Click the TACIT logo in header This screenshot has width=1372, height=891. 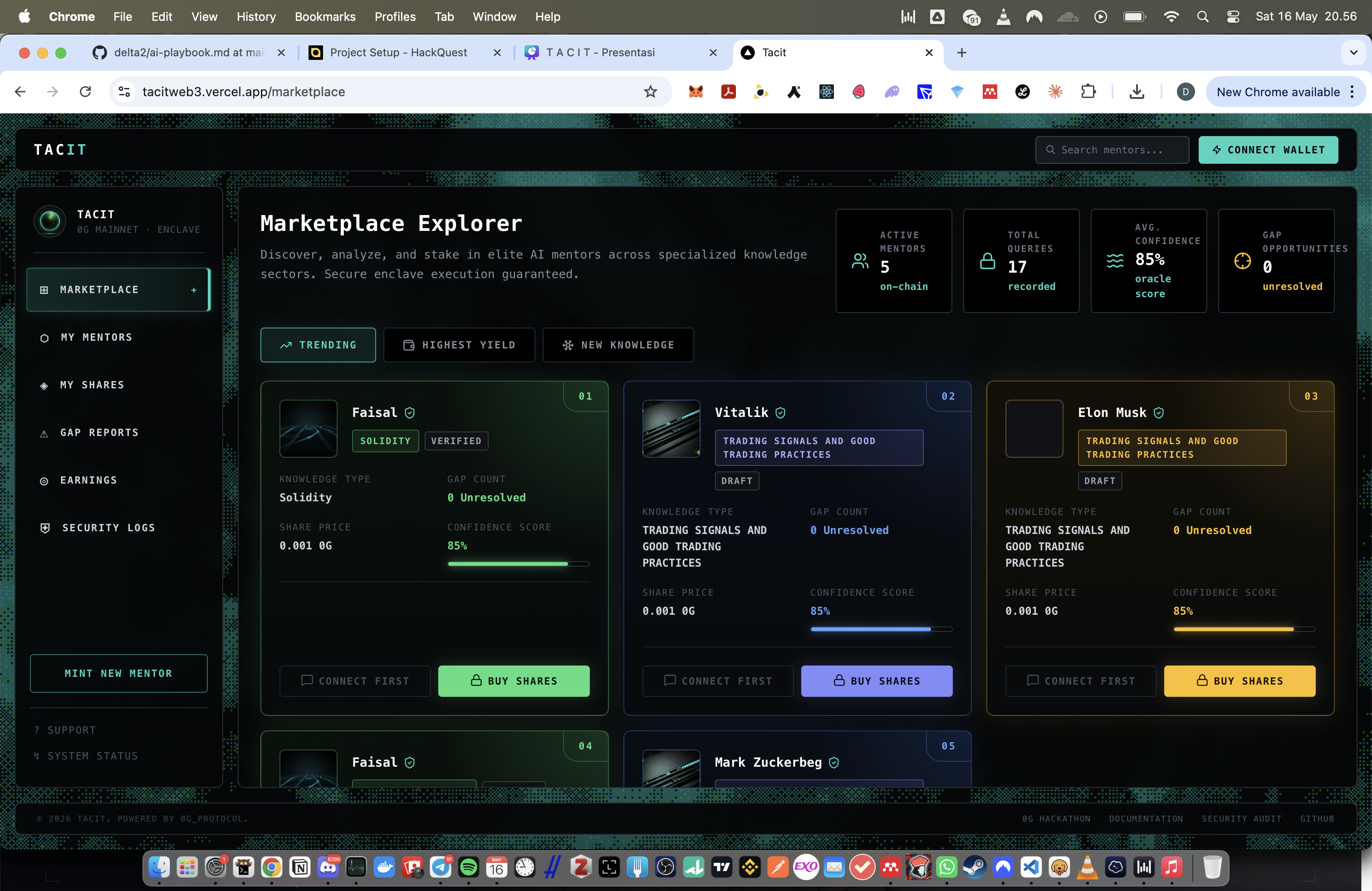tap(60, 150)
